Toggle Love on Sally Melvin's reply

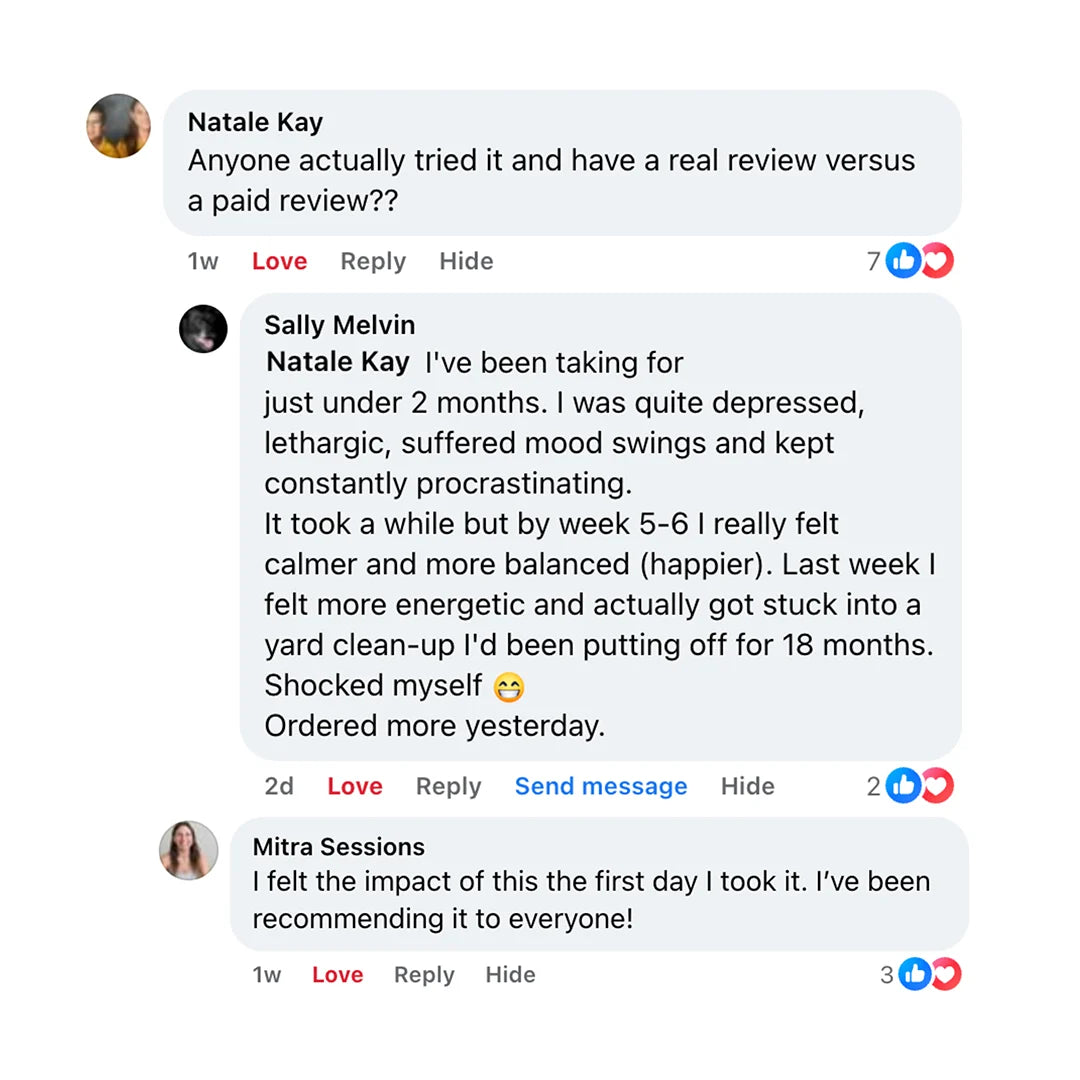355,786
